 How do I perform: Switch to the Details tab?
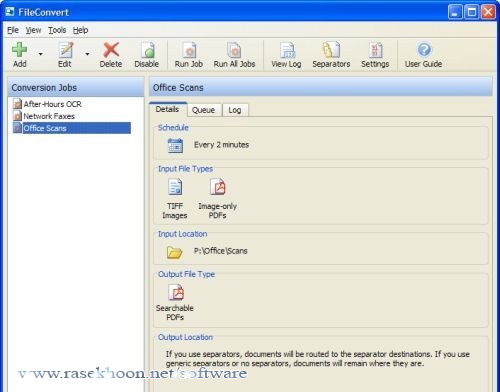pos(168,109)
